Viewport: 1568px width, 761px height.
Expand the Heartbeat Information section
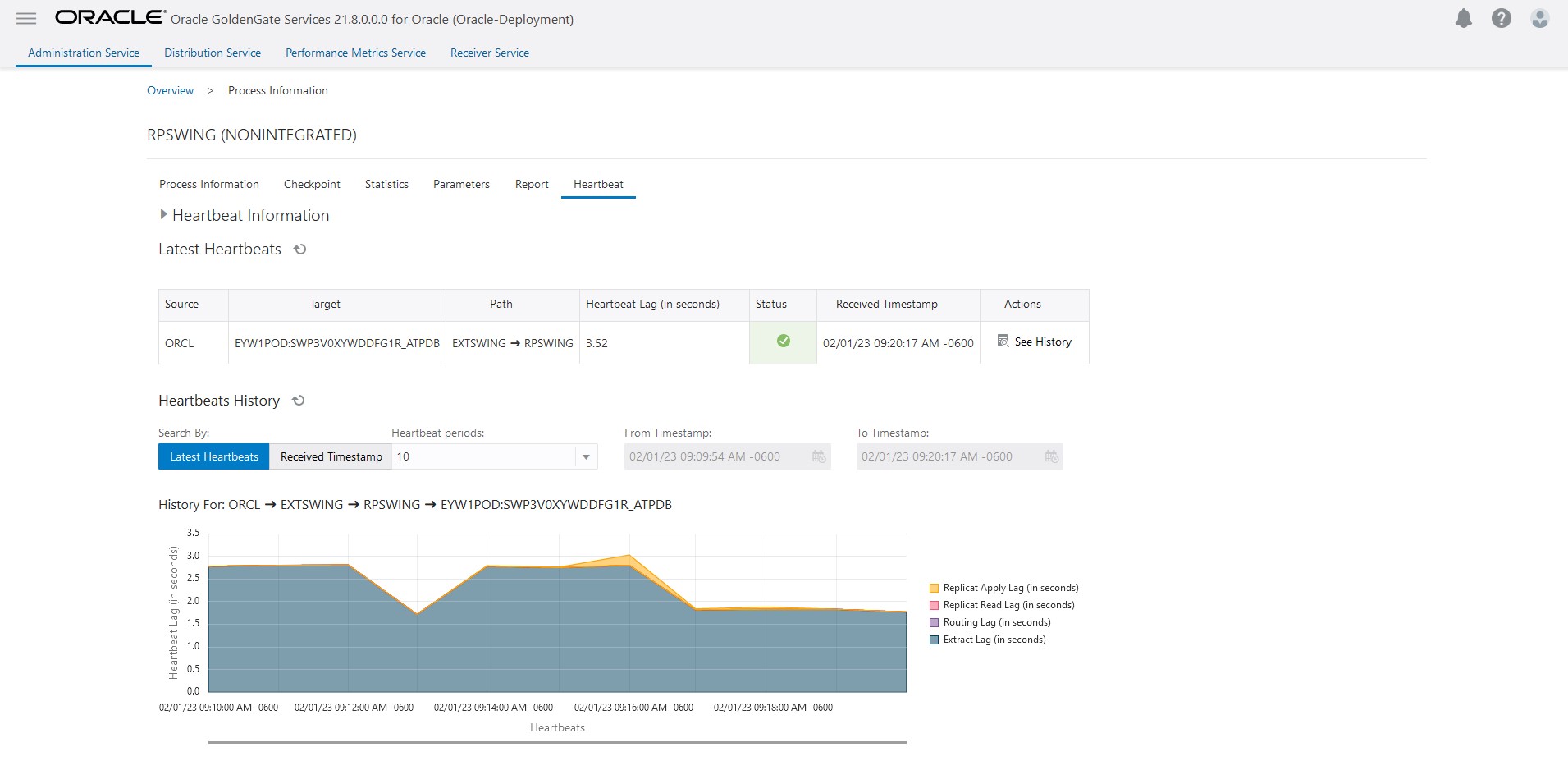point(164,215)
